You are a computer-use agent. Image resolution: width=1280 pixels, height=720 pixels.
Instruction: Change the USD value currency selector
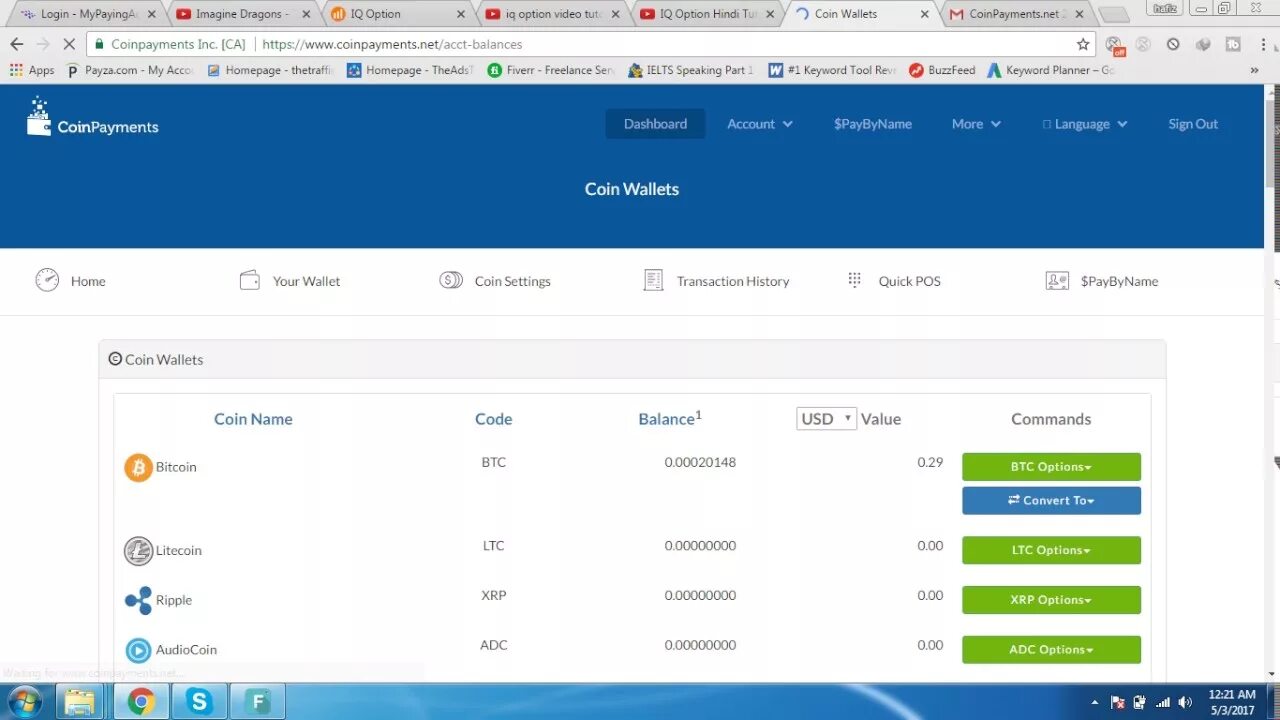coord(826,419)
